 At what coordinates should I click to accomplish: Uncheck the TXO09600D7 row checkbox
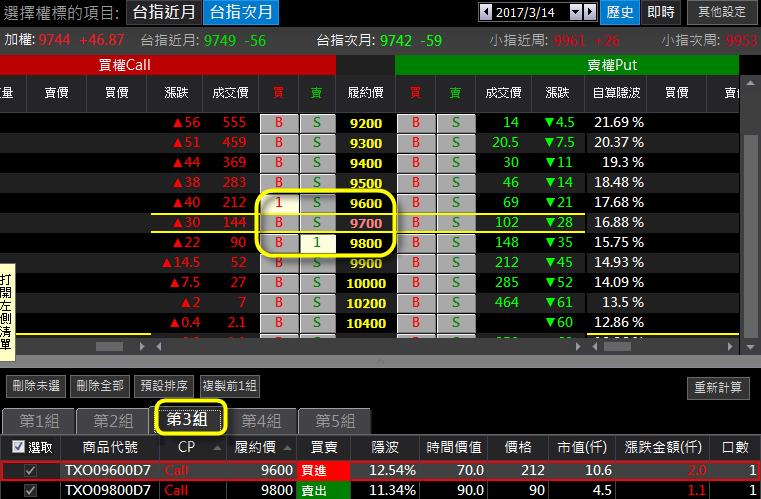coord(30,470)
